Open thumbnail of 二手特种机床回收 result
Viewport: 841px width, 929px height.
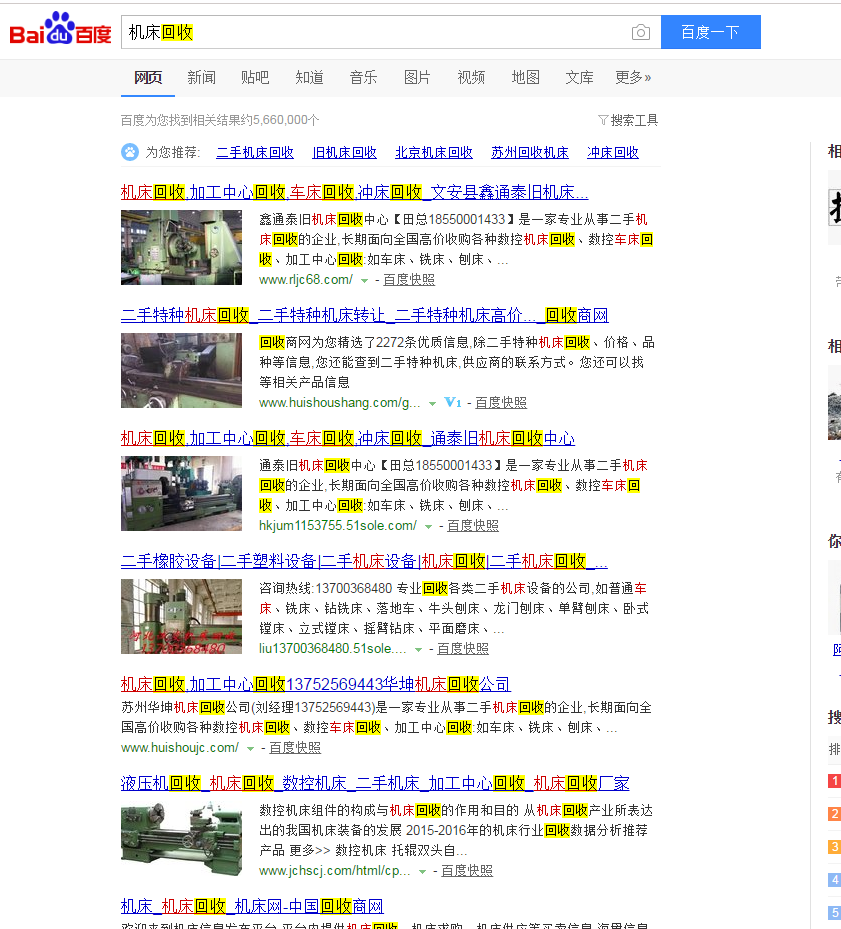click(x=181, y=370)
